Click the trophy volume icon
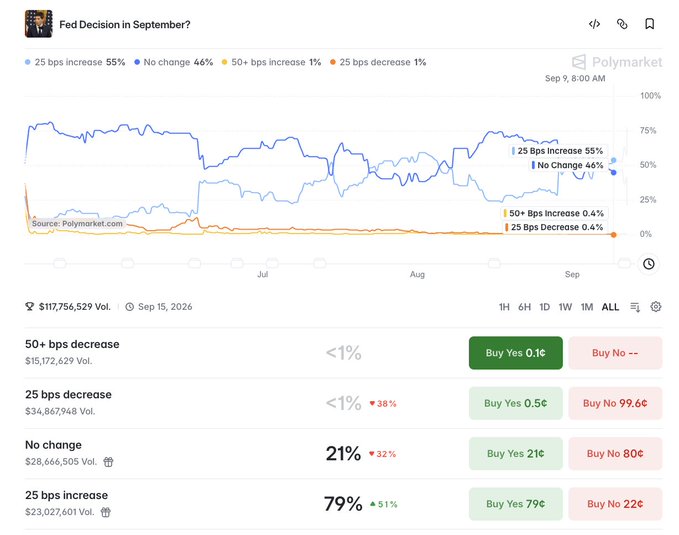 click(29, 307)
